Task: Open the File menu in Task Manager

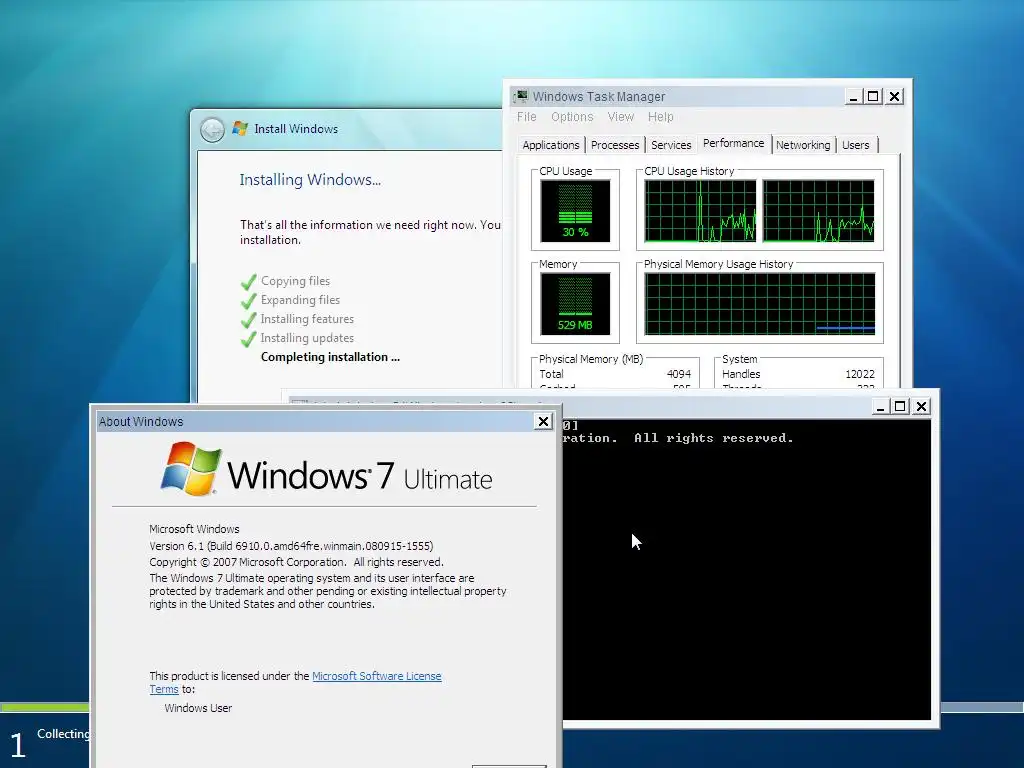Action: pyautogui.click(x=526, y=117)
